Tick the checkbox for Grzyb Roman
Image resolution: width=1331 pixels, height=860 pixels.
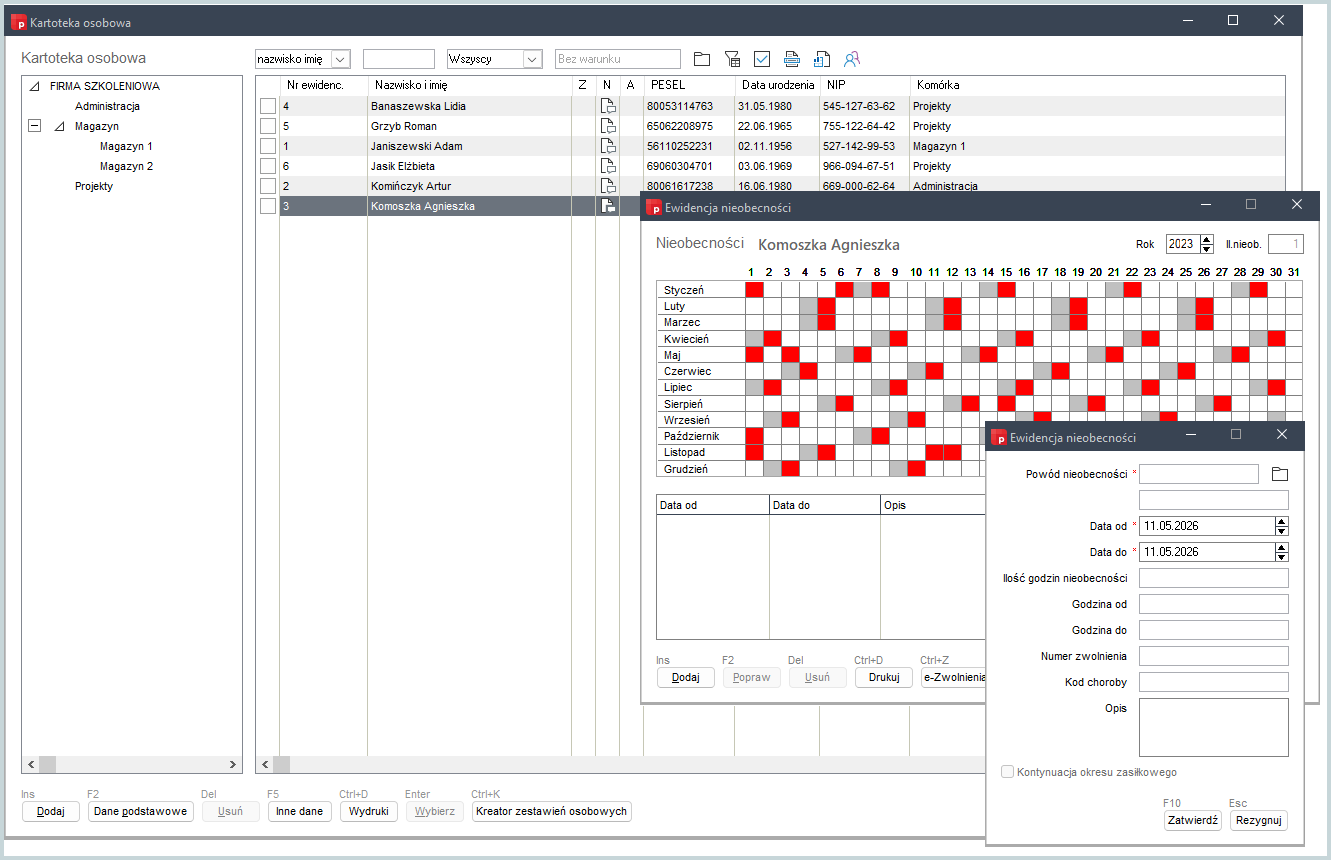point(267,126)
